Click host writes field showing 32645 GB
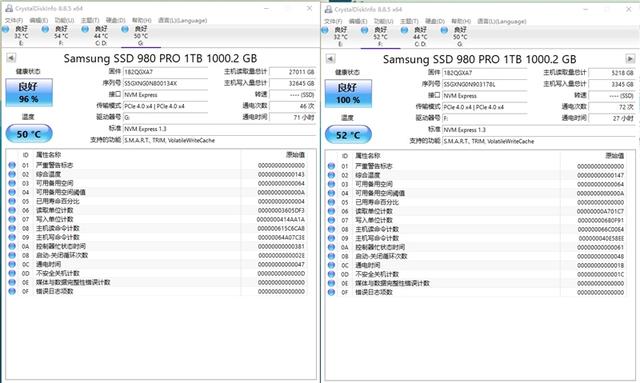This screenshot has height=383, width=640. pos(293,83)
